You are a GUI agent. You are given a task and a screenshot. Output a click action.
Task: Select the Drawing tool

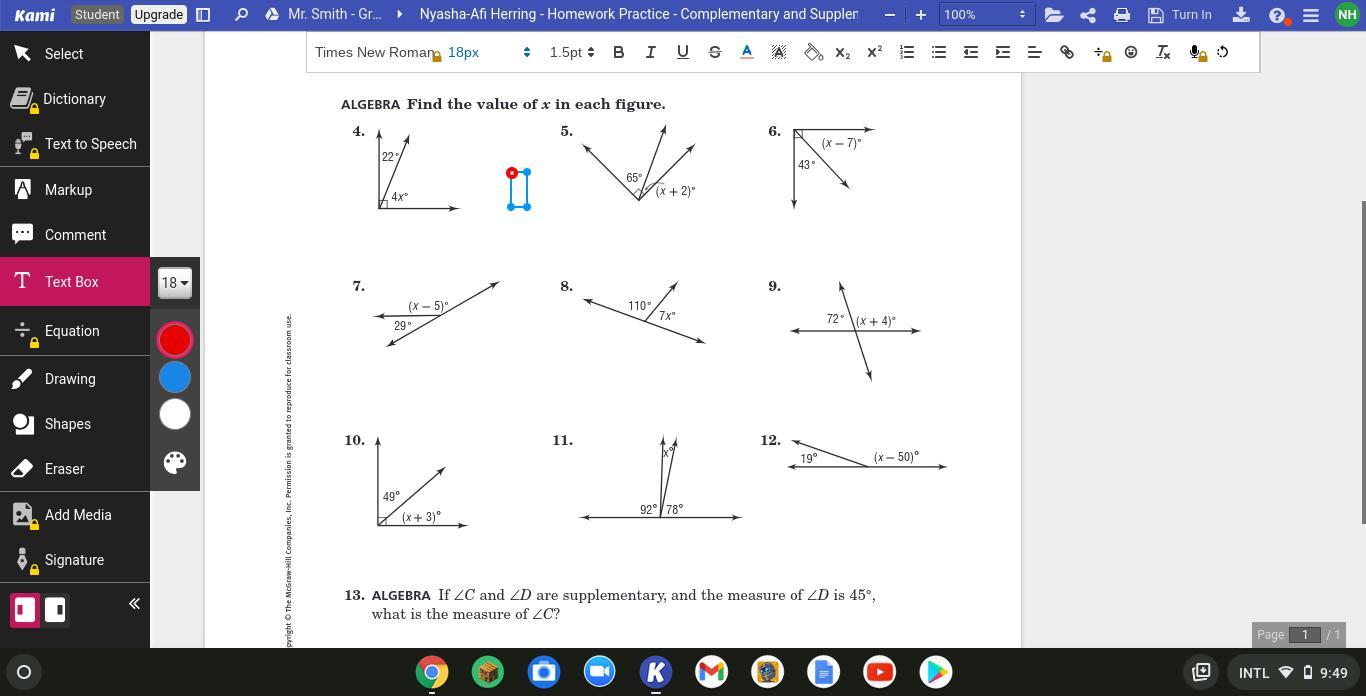[x=75, y=379]
